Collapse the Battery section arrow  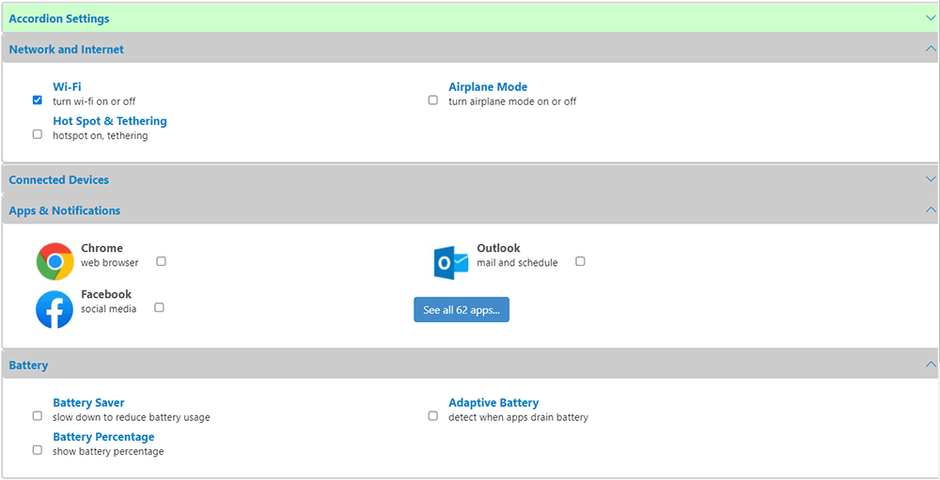pos(930,365)
